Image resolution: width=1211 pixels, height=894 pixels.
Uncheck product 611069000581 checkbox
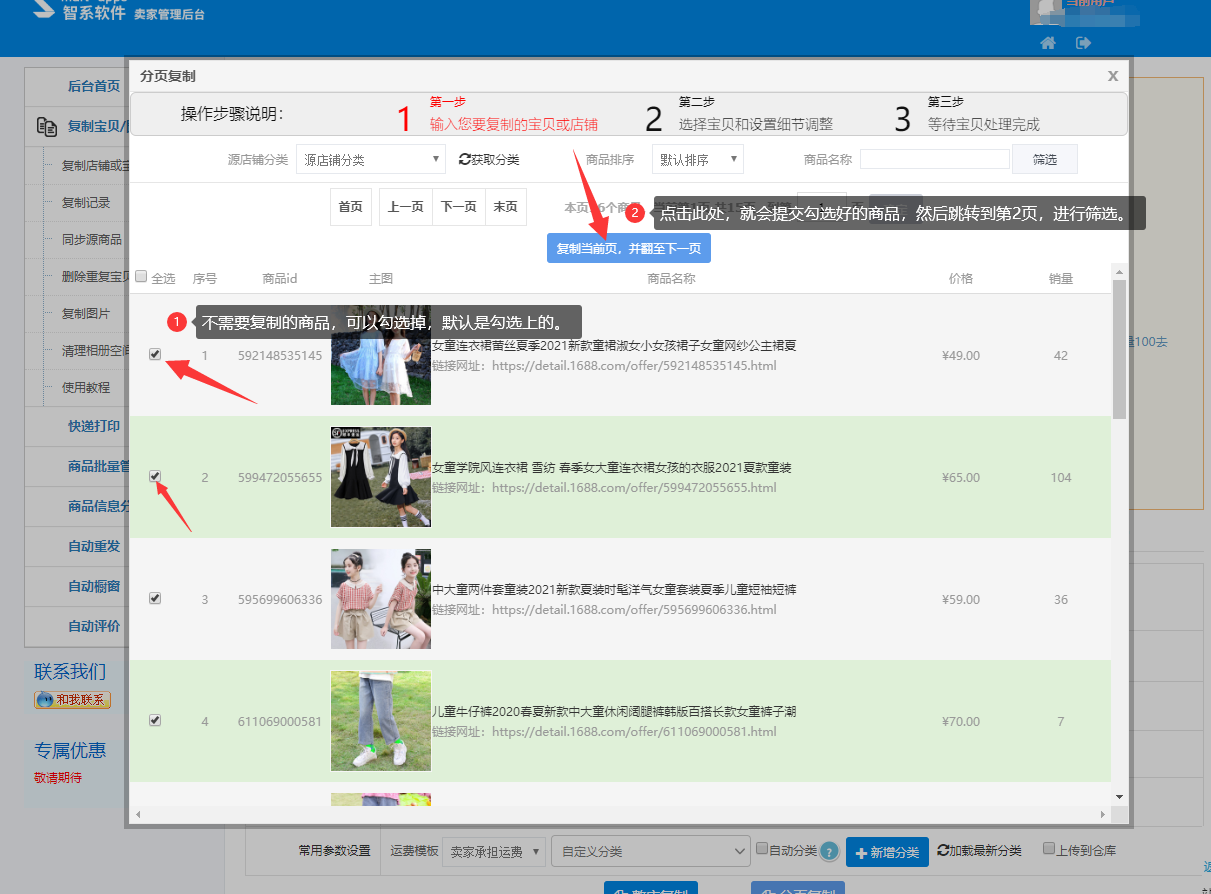tap(155, 720)
